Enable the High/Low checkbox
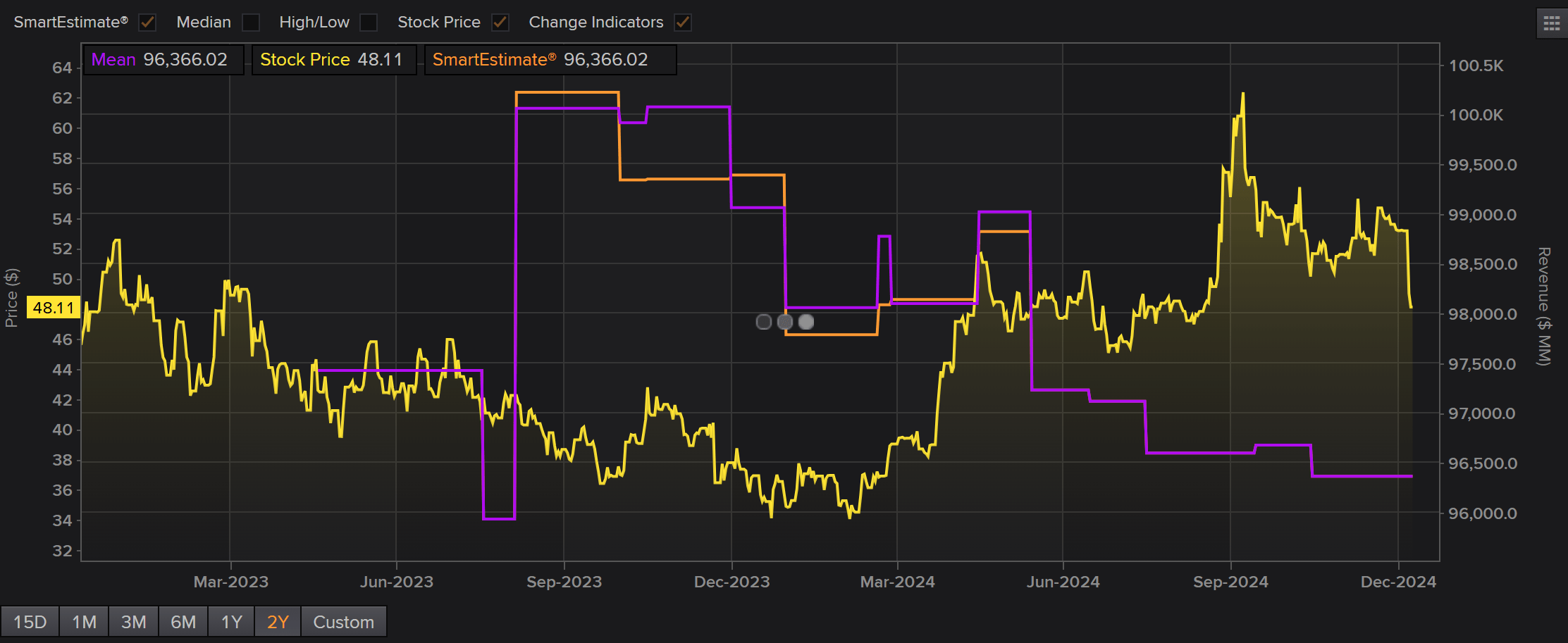This screenshot has width=1568, height=643. (369, 23)
